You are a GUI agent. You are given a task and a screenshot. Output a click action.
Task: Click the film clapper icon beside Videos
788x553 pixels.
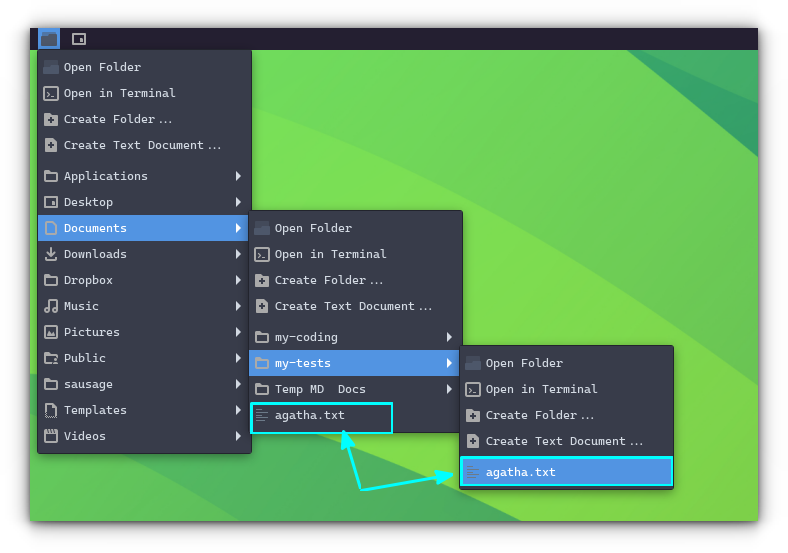pyautogui.click(x=51, y=436)
